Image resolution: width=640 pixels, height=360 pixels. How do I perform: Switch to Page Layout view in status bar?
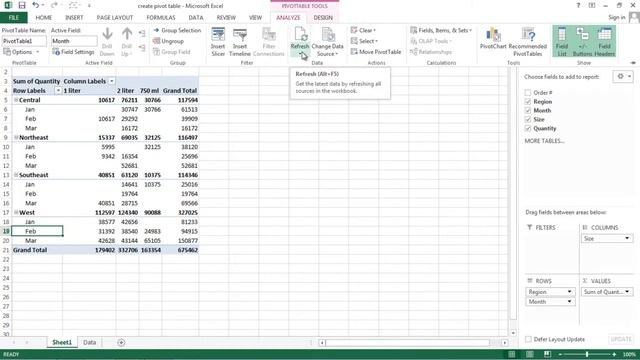pyautogui.click(x=529, y=354)
